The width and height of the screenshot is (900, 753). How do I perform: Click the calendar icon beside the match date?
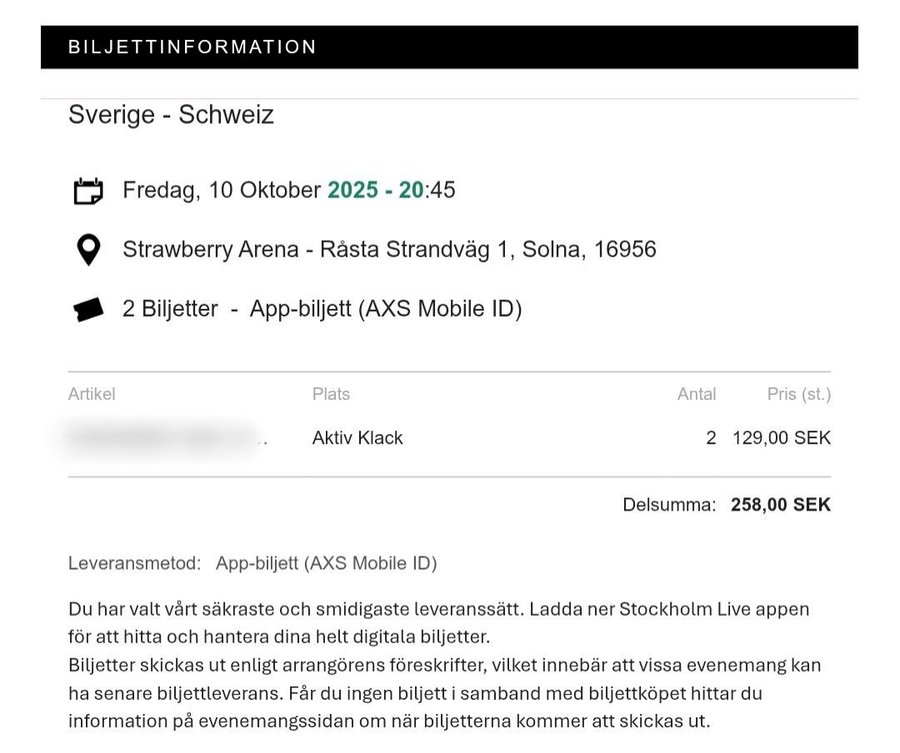[89, 190]
